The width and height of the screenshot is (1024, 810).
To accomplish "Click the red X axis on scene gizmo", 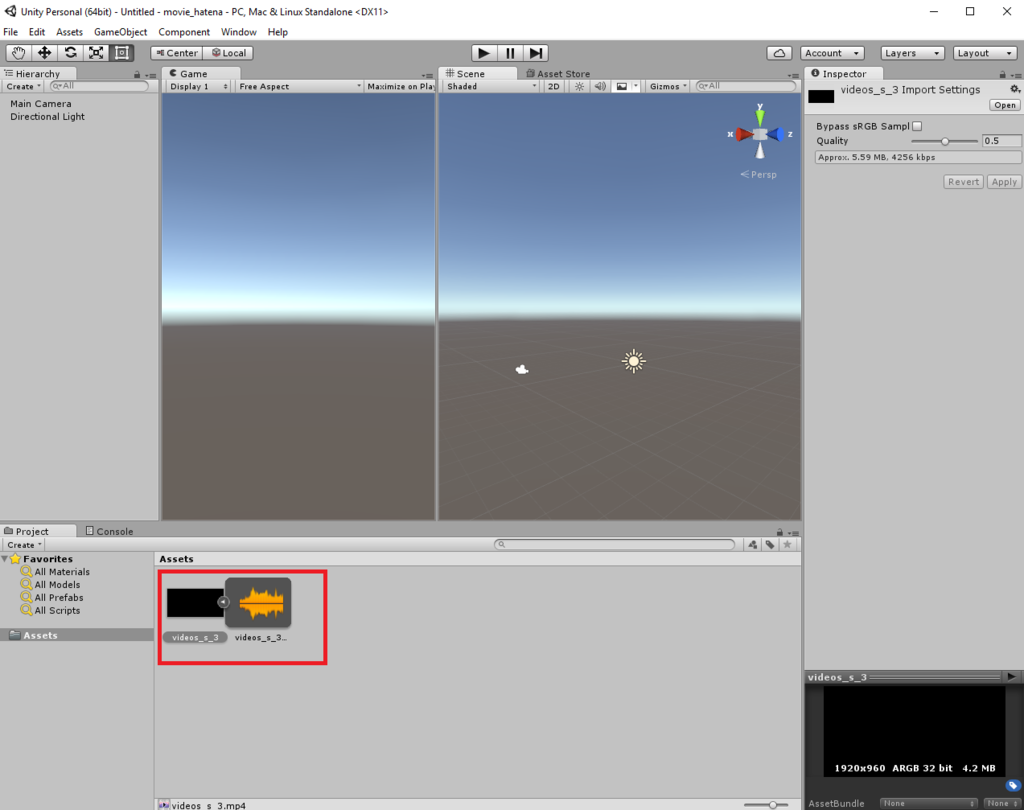I will point(743,135).
